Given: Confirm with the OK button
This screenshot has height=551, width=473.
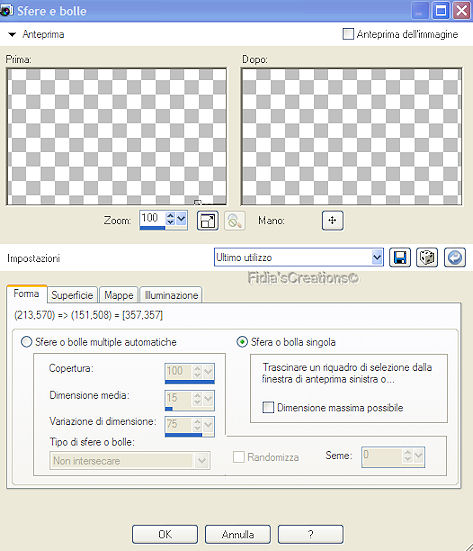Looking at the screenshot, I should pos(165,534).
